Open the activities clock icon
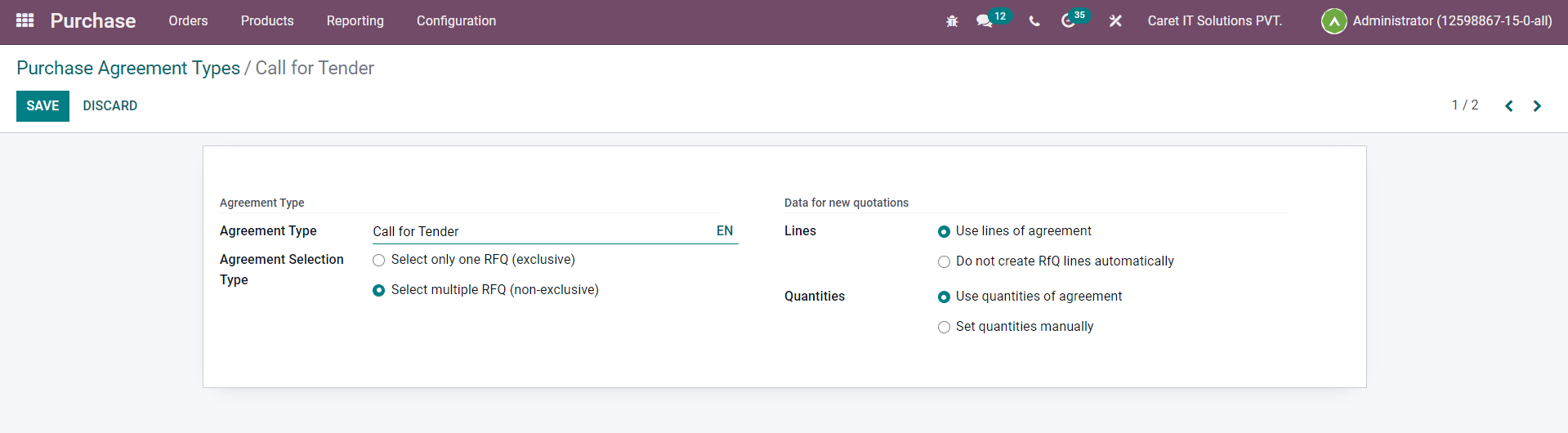1568x433 pixels. (1068, 21)
